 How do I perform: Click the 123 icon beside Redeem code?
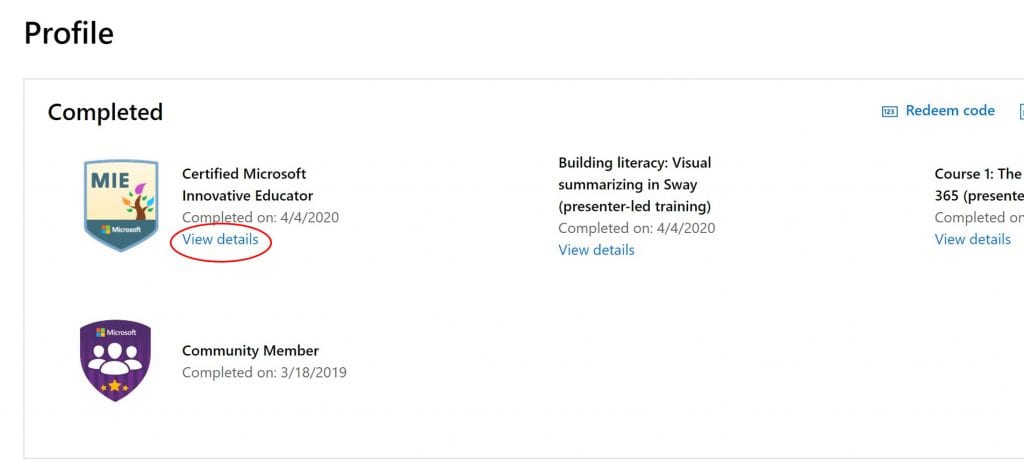[x=889, y=112]
